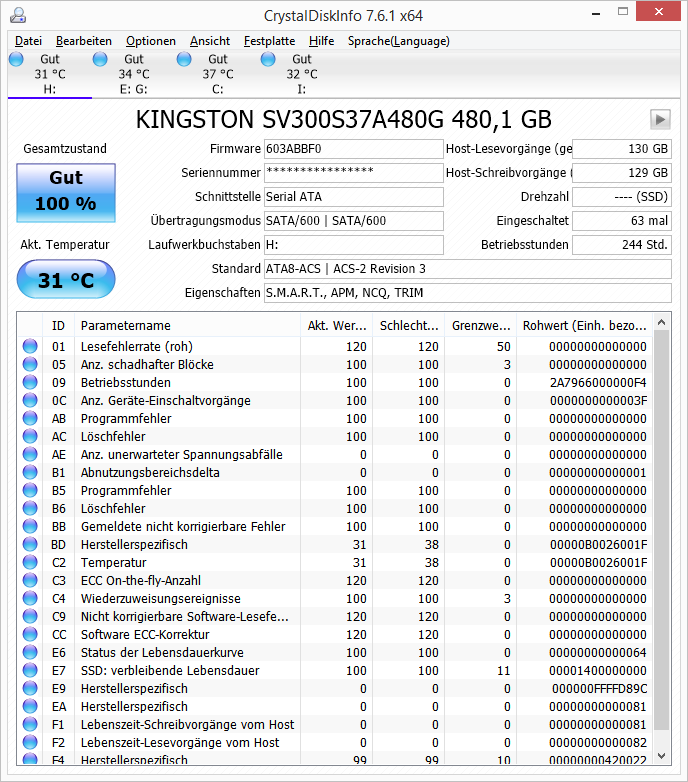Click status orb for ECC On-the-fly-Anzahl
The height and width of the screenshot is (782, 688).
pyautogui.click(x=30, y=581)
